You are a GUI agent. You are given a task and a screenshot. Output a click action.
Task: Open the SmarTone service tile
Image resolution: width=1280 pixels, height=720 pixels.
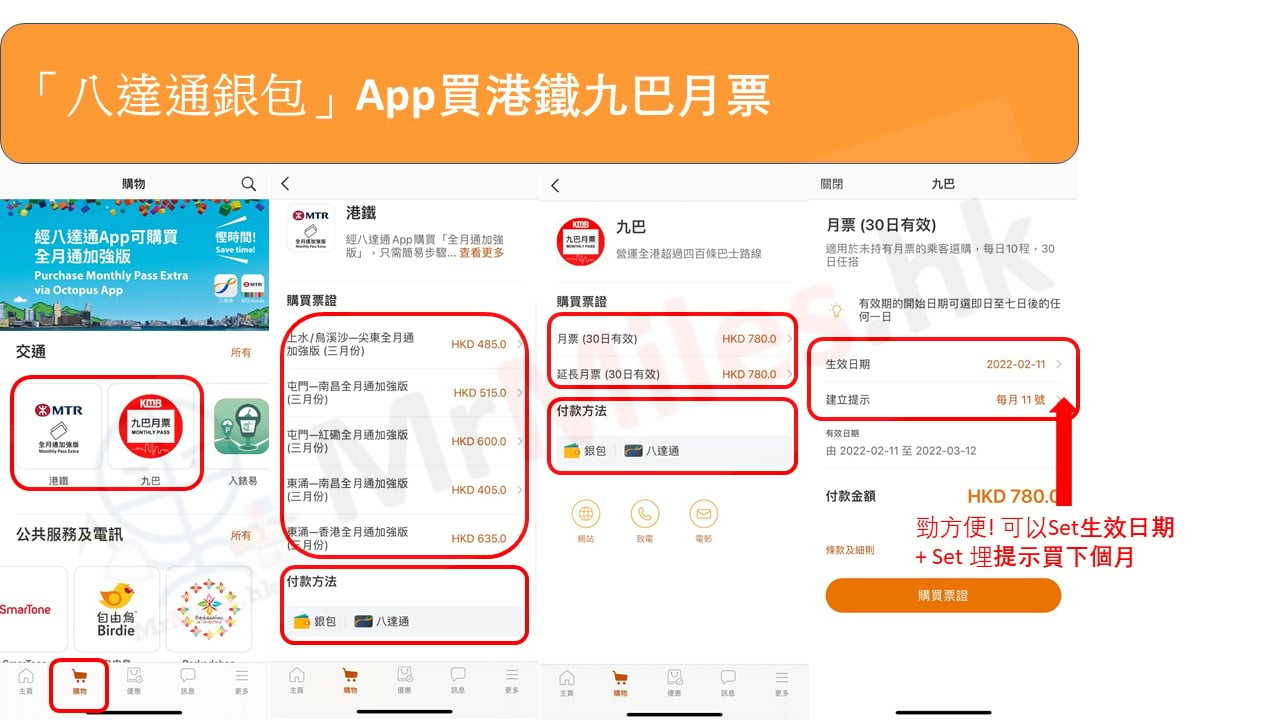(x=27, y=609)
